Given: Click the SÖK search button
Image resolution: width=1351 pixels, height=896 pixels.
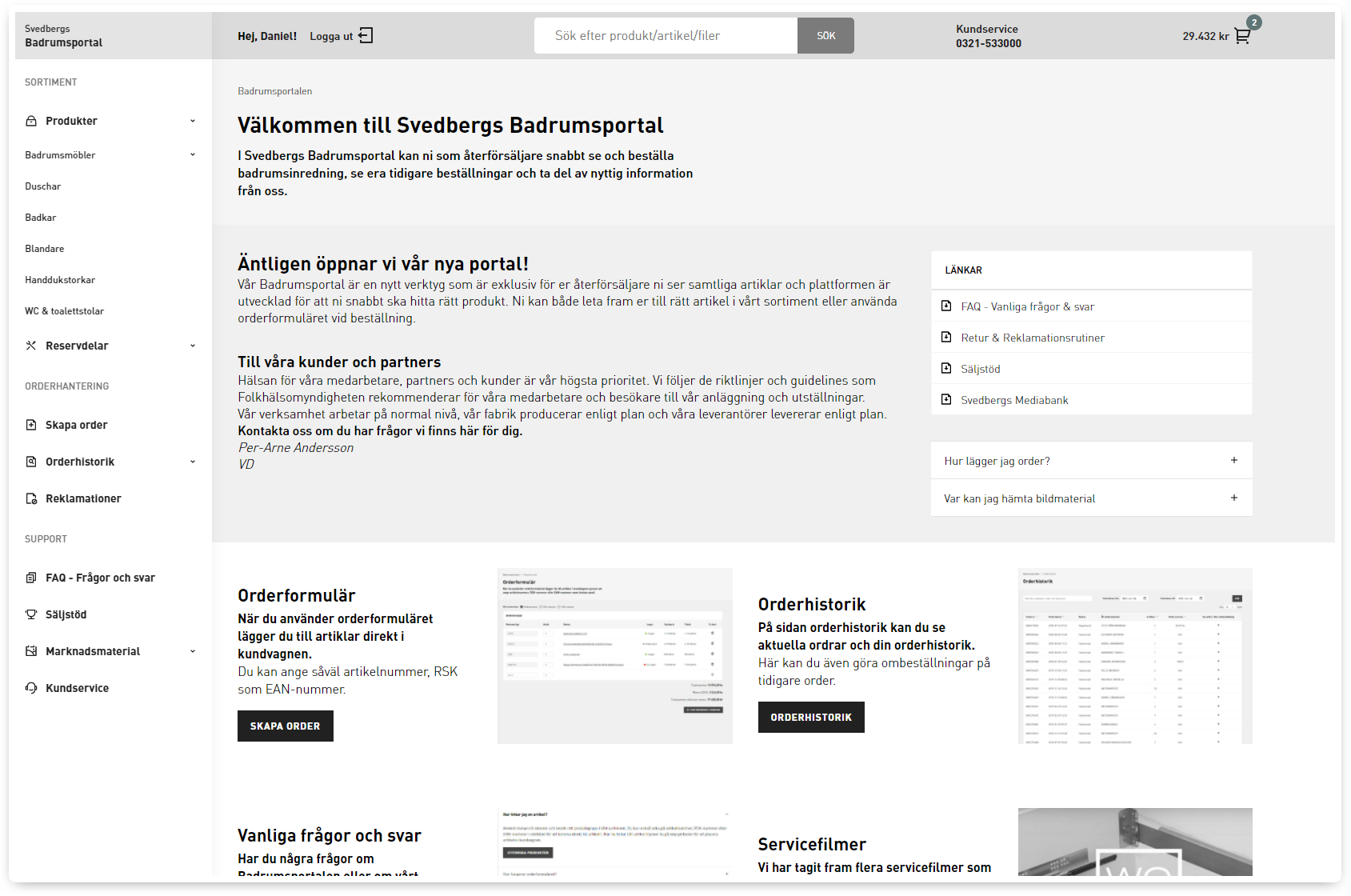Looking at the screenshot, I should tap(825, 36).
